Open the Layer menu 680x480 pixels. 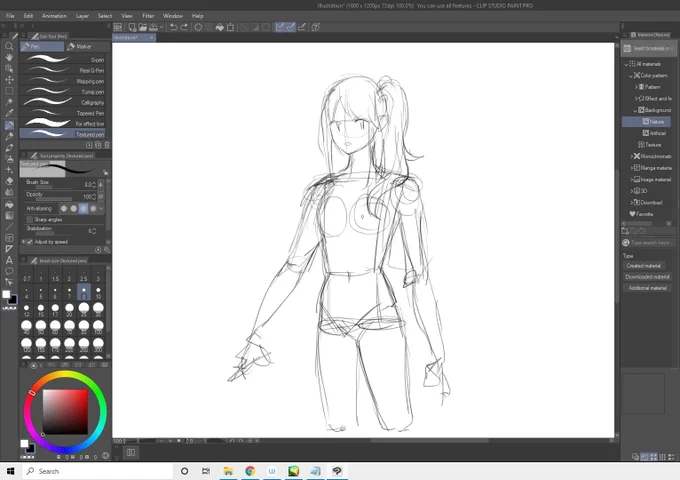pyautogui.click(x=82, y=16)
